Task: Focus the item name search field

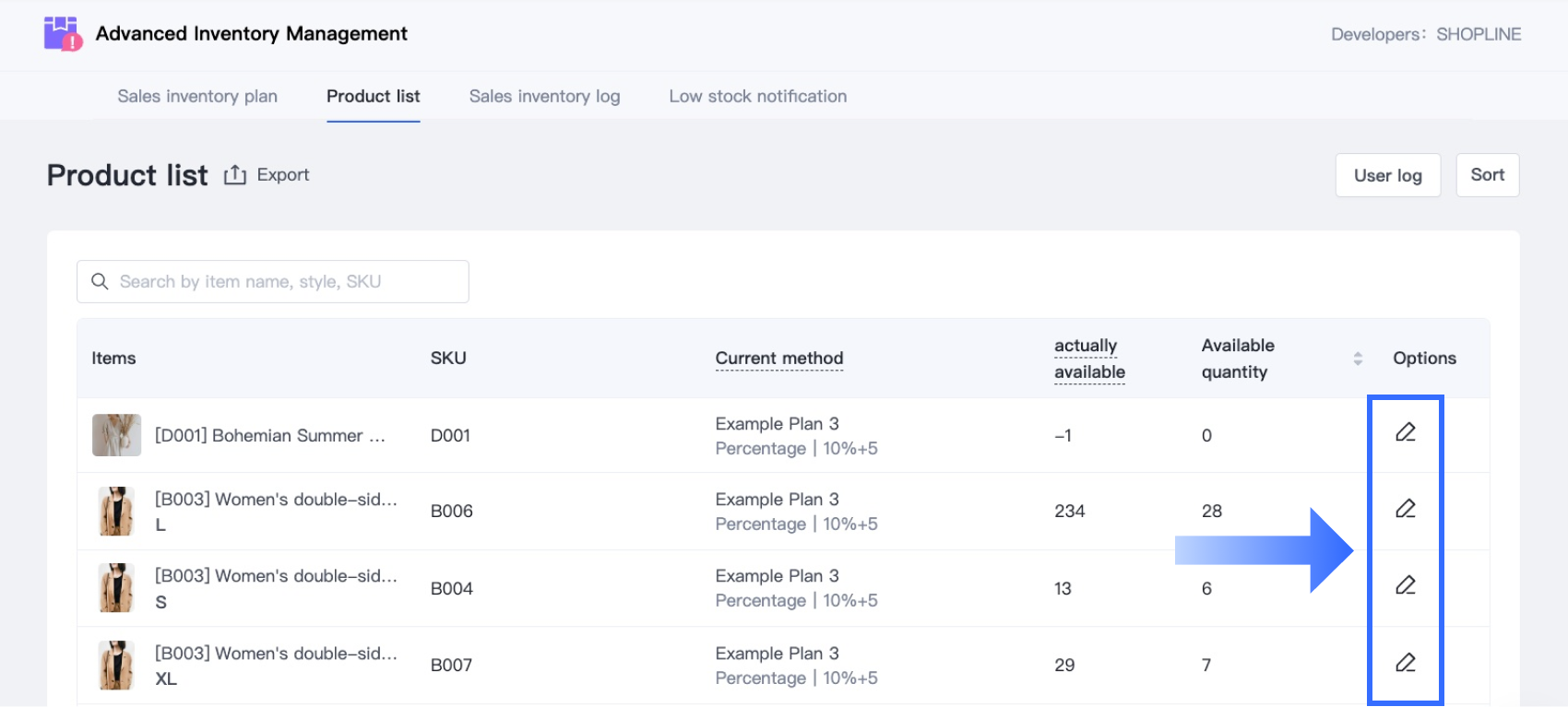Action: tap(286, 281)
